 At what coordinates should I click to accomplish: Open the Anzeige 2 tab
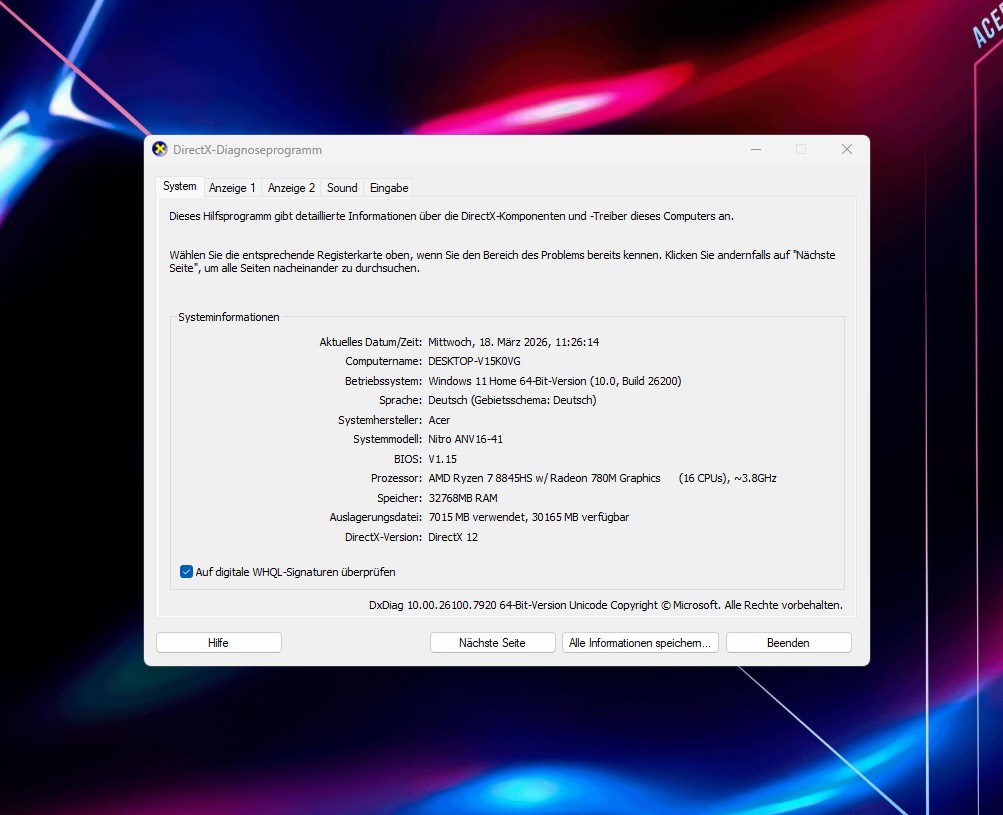[291, 188]
